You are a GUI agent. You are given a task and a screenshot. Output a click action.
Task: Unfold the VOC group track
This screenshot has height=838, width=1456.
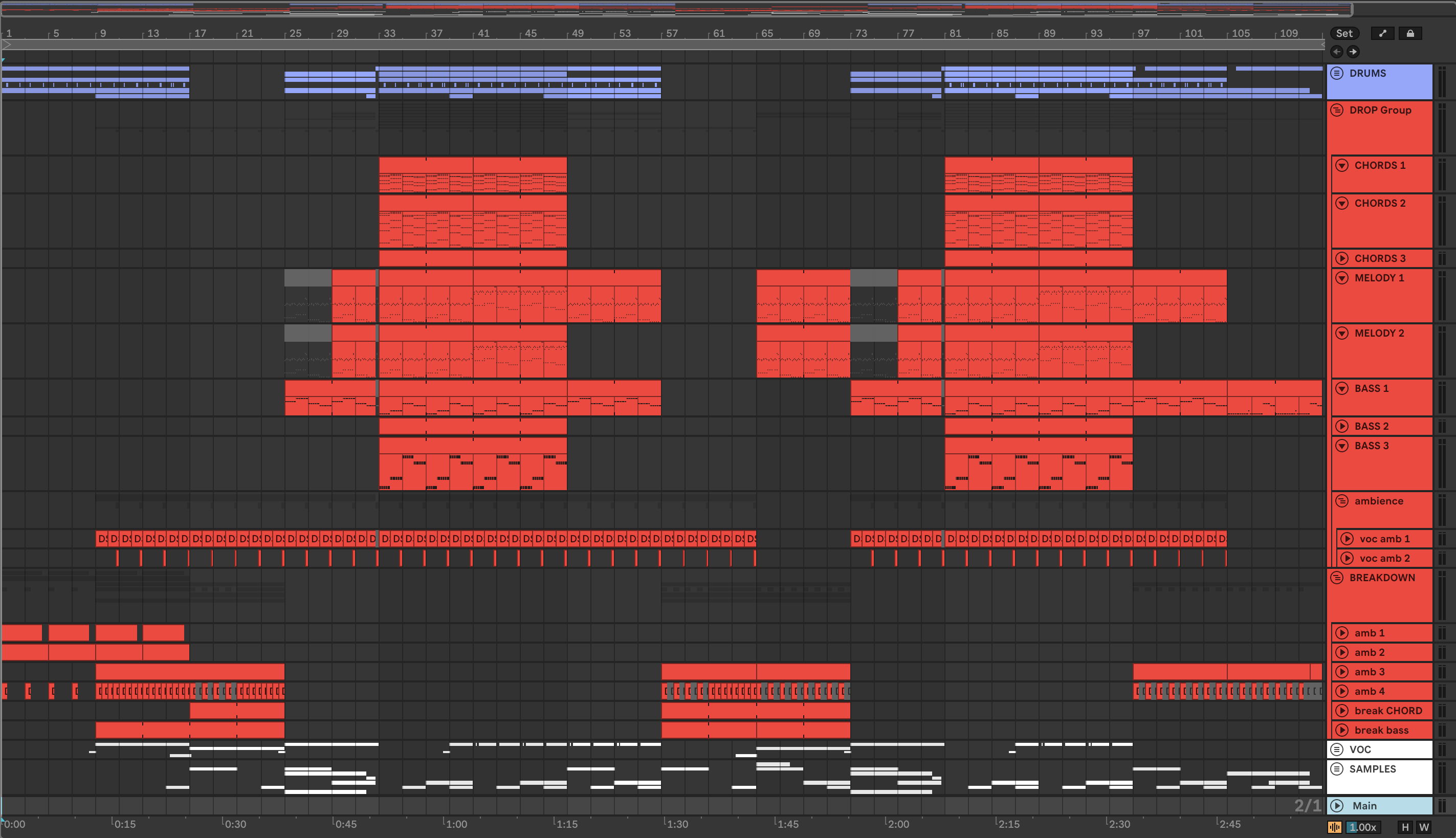click(1337, 749)
